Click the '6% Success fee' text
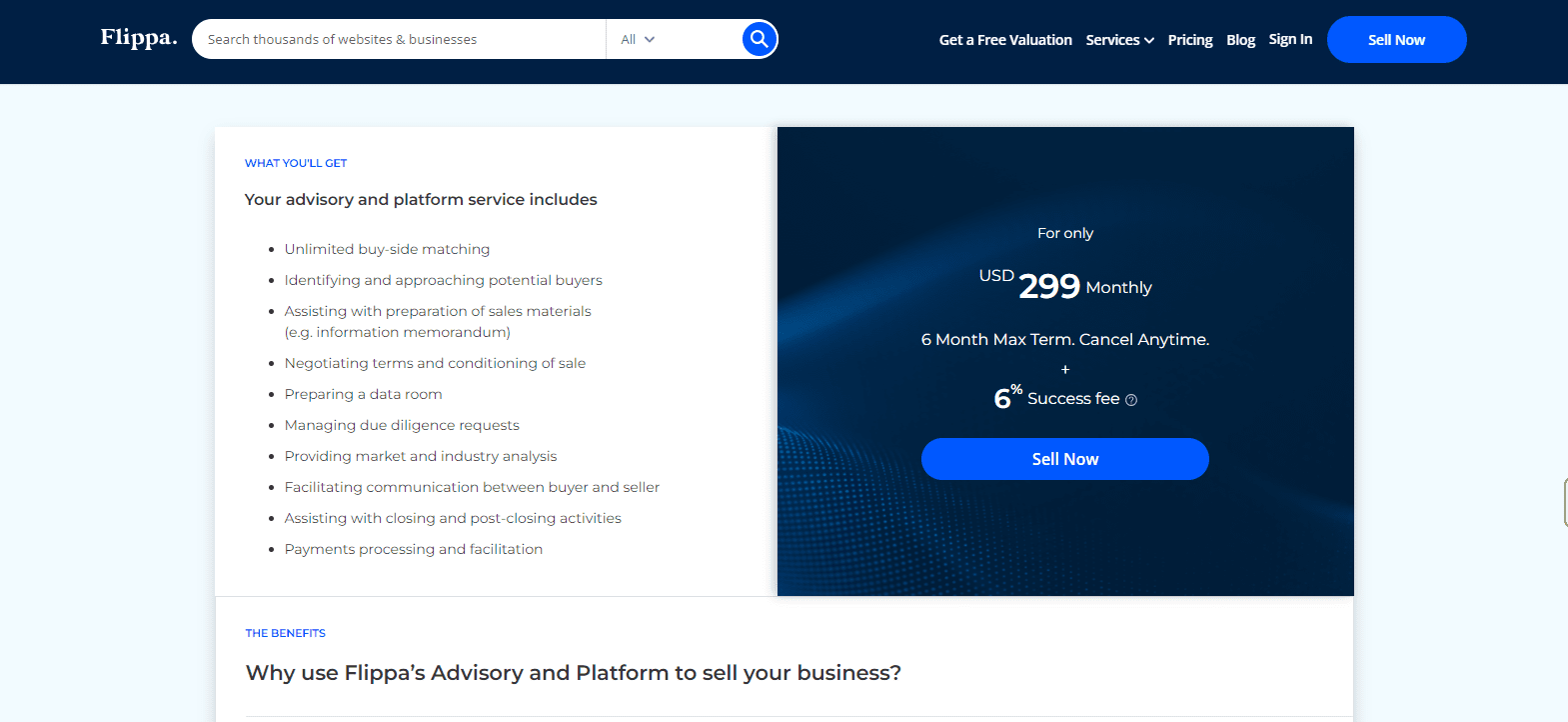The width and height of the screenshot is (1568, 722). 1056,397
